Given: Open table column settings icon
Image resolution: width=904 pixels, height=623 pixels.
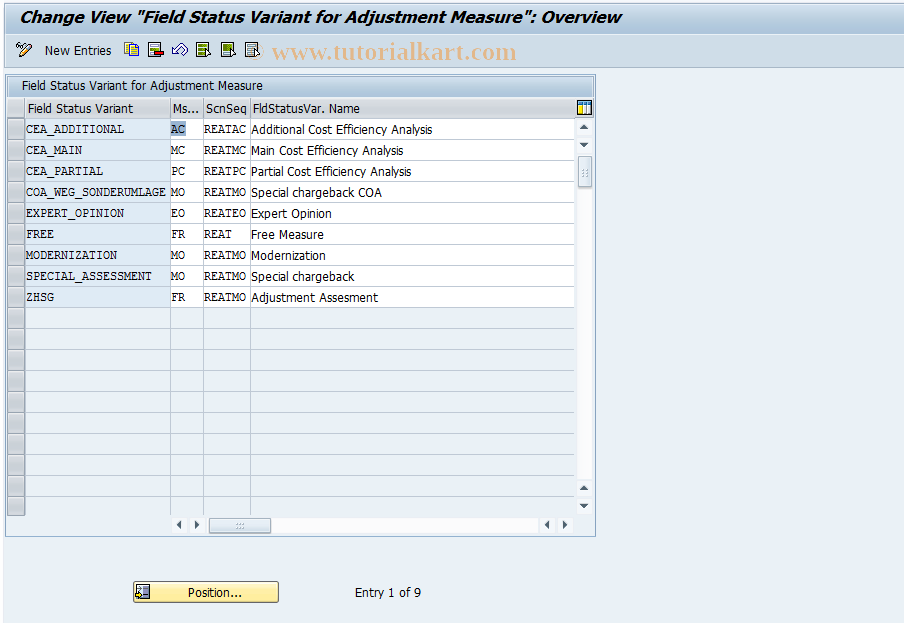Looking at the screenshot, I should click(584, 108).
